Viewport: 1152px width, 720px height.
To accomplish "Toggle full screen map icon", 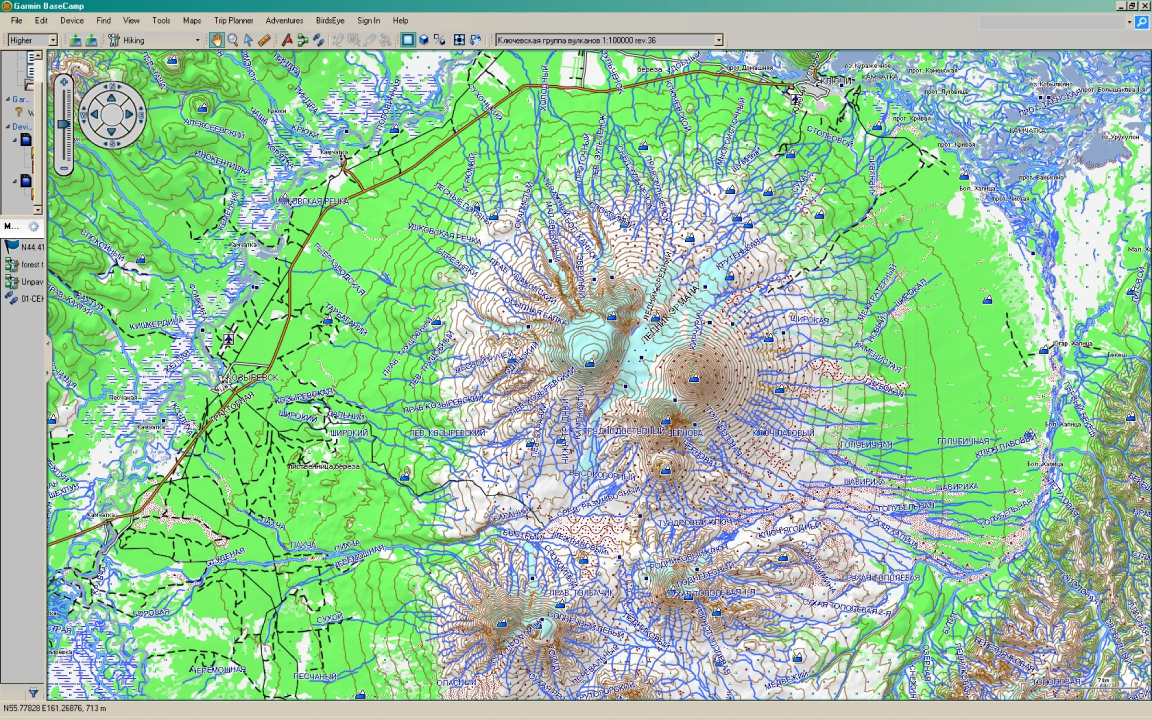I will tap(460, 40).
